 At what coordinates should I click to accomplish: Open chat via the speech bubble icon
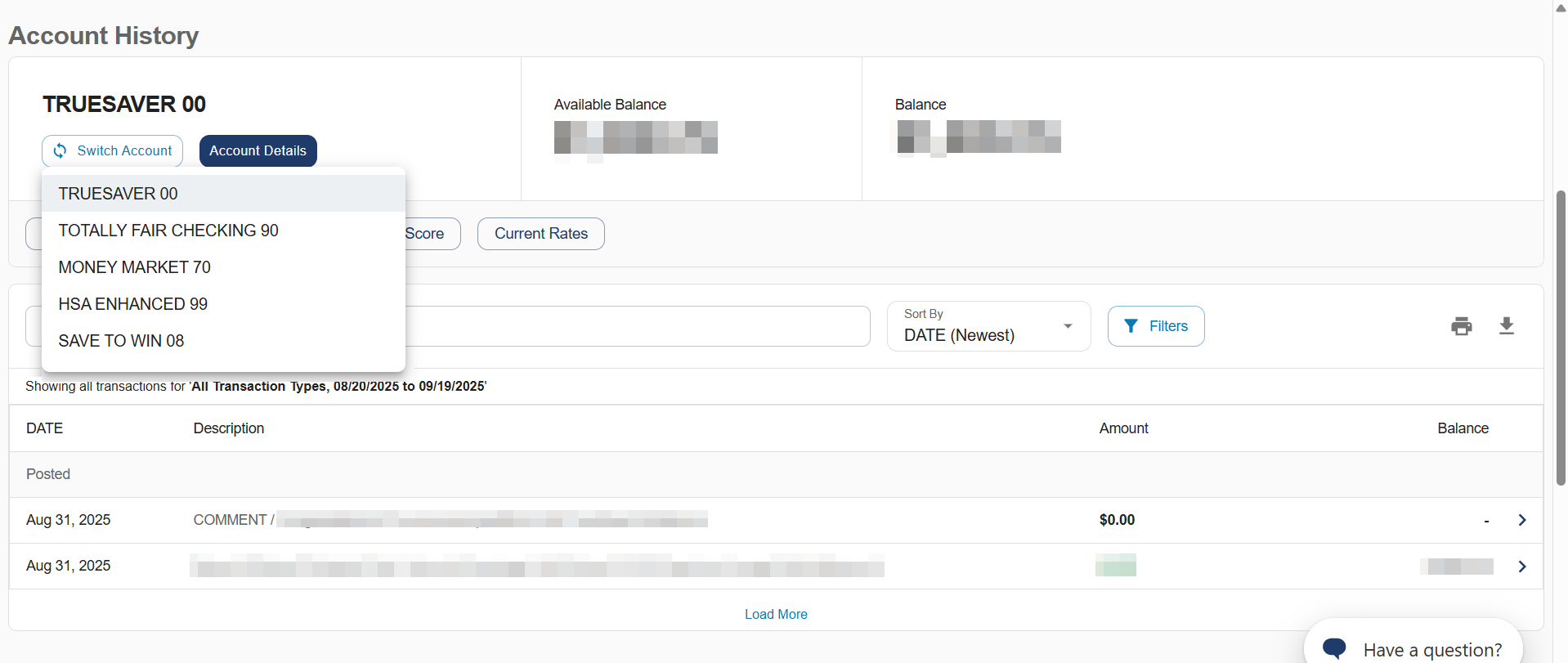(1334, 648)
